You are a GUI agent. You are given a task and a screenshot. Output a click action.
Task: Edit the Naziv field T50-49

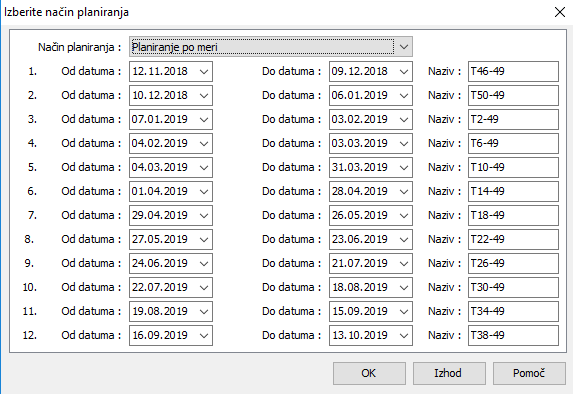[x=513, y=95]
